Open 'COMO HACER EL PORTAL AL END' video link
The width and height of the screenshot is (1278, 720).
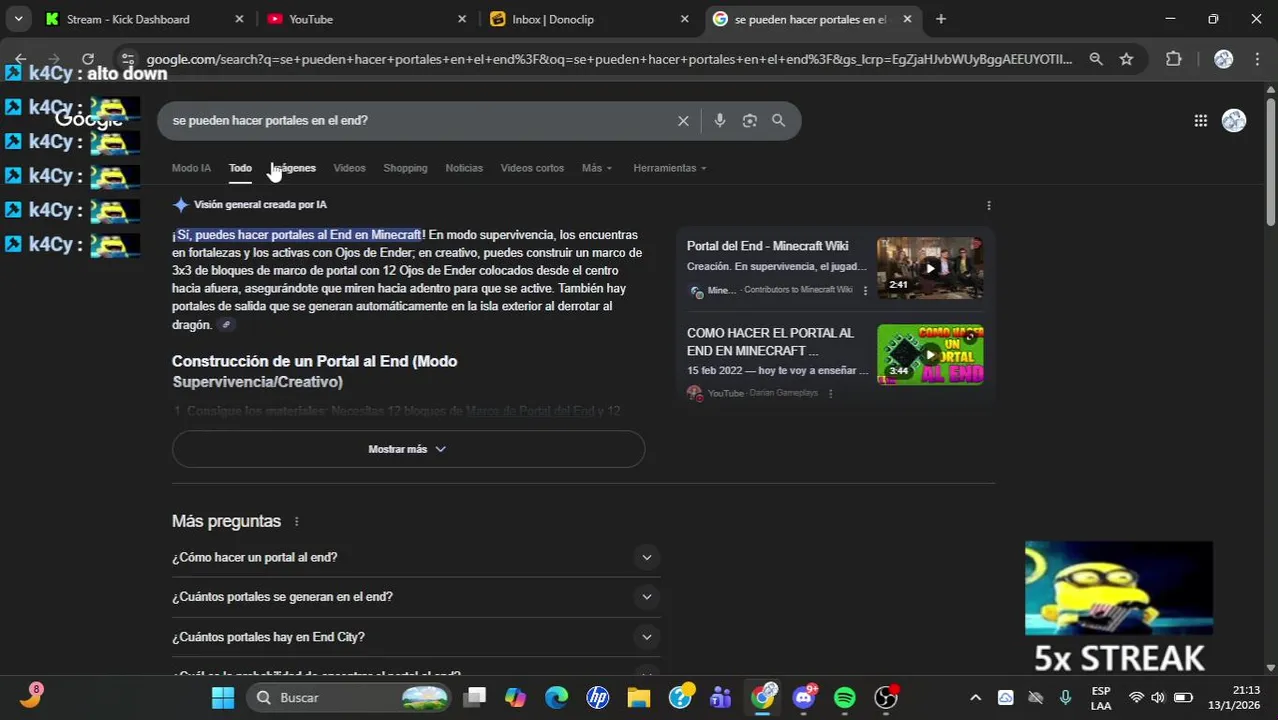770,342
